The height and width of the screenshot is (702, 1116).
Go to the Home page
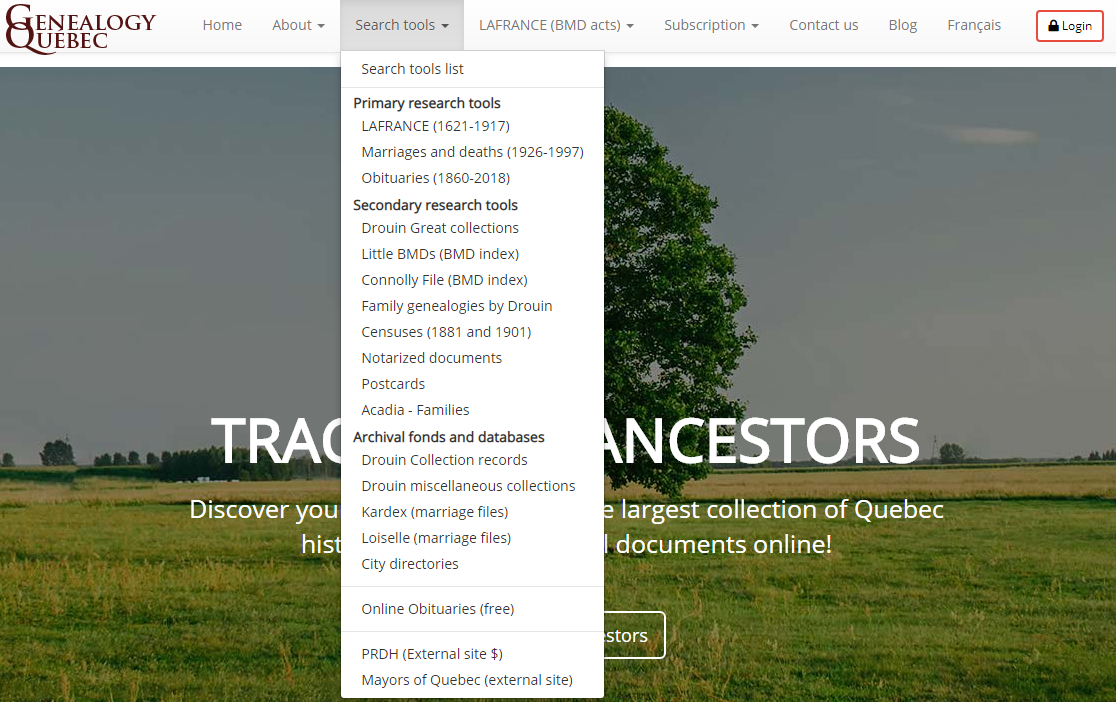point(222,25)
